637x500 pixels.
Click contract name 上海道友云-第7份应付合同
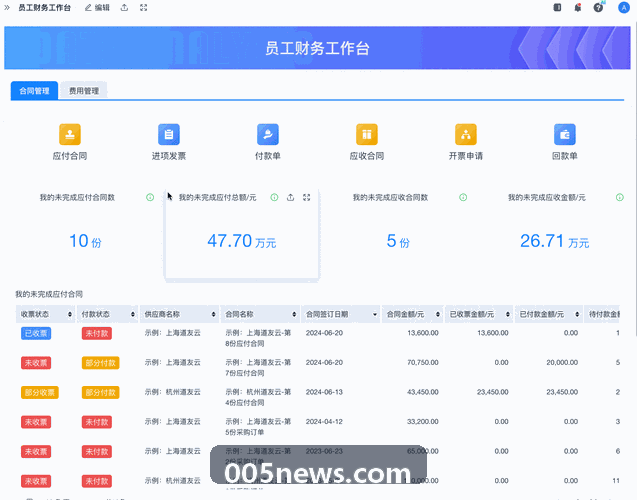(258, 368)
